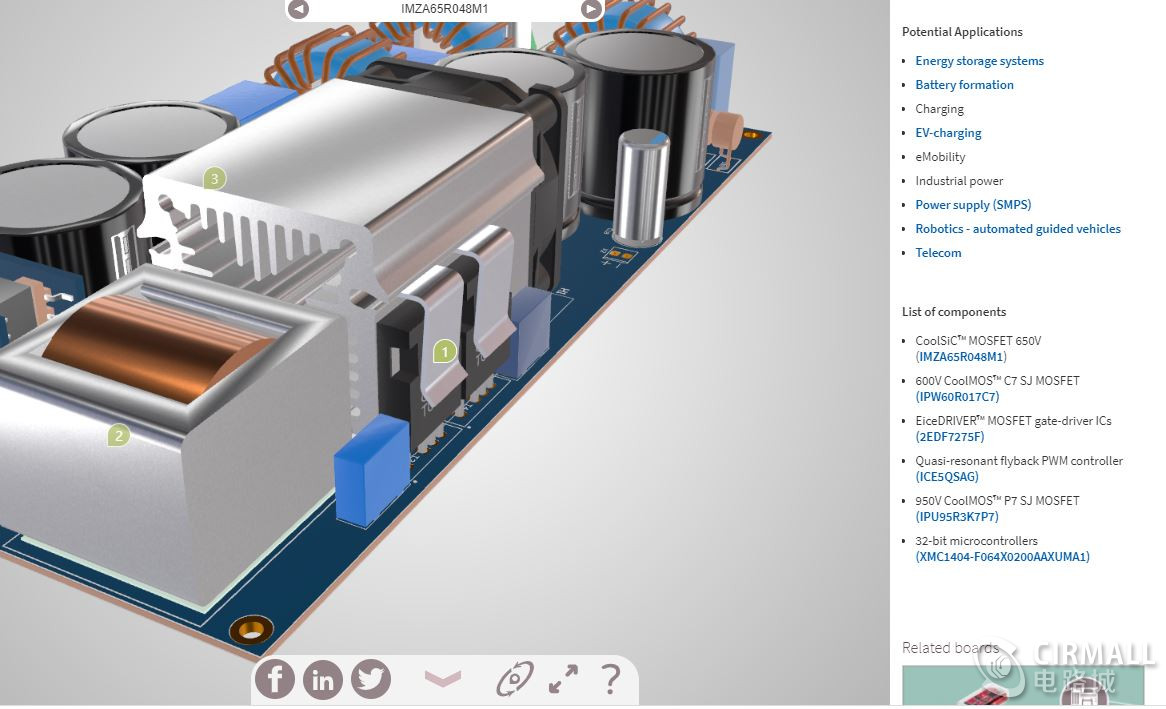Open the Battery formation link
Screen dimensions: 1166x709
point(964,85)
